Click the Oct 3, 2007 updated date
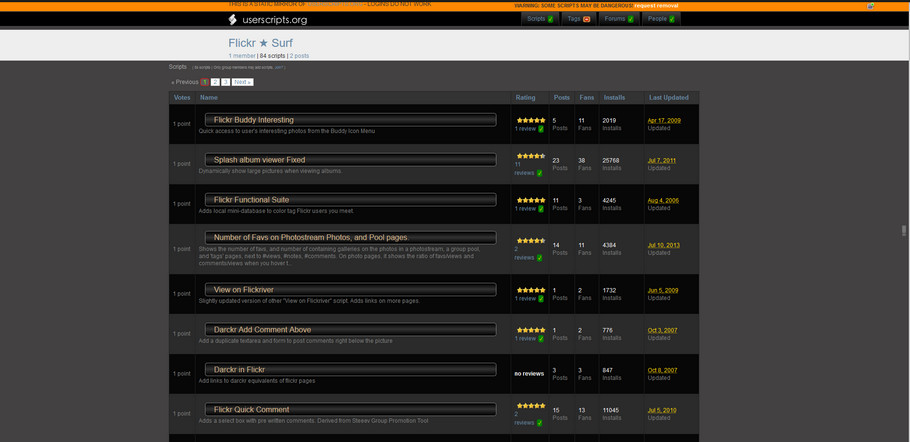The height and width of the screenshot is (442, 910). pos(662,331)
